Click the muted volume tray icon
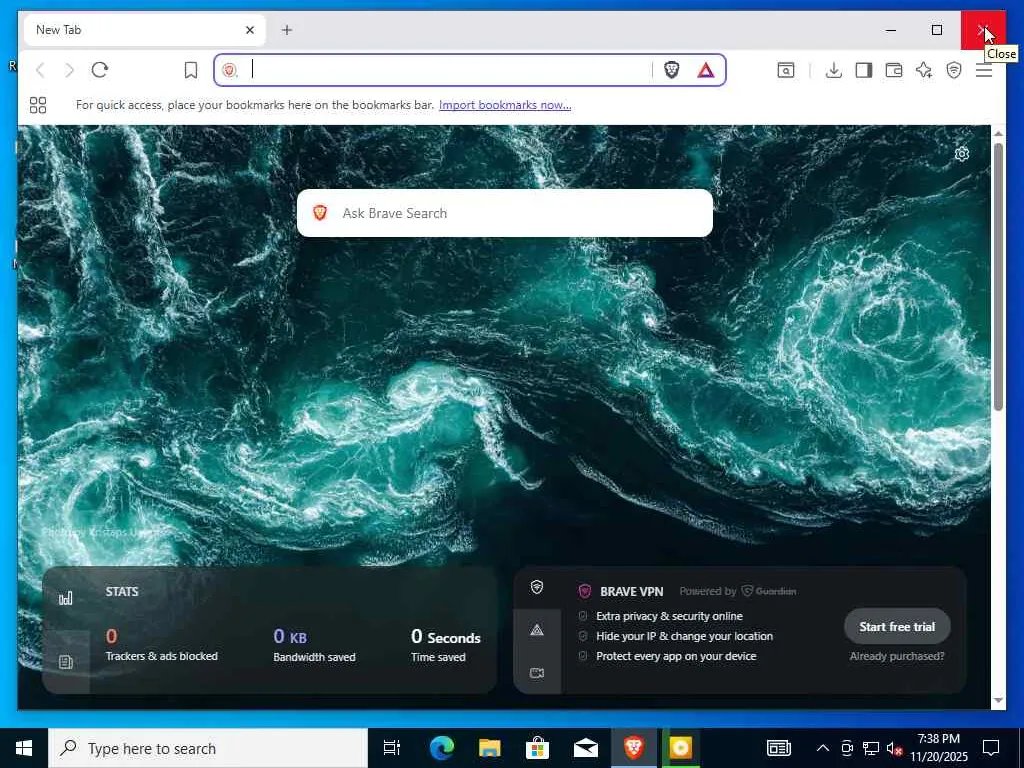Image resolution: width=1024 pixels, height=768 pixels. pyautogui.click(x=895, y=748)
